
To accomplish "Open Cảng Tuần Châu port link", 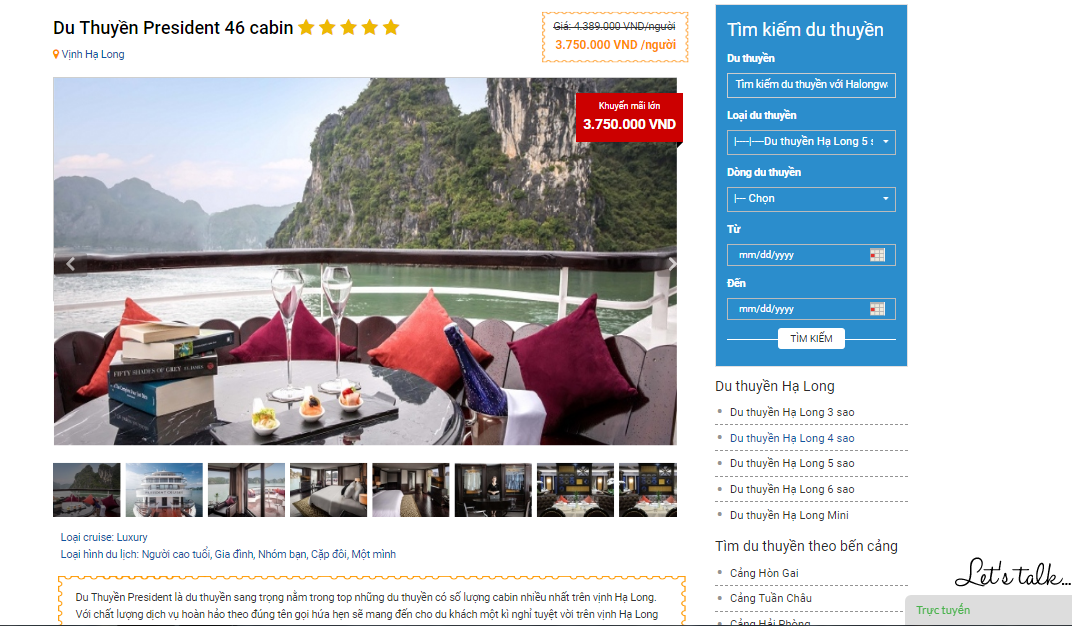I will [x=770, y=598].
